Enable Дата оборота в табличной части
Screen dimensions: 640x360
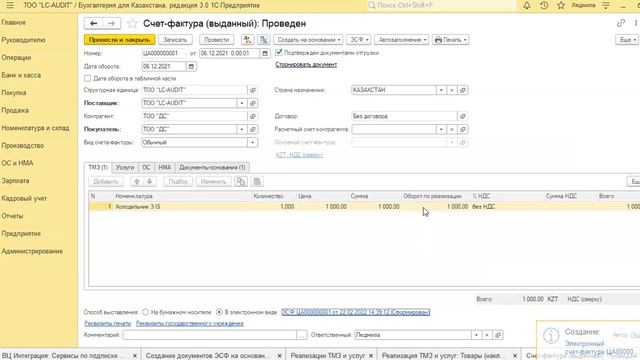(x=87, y=78)
